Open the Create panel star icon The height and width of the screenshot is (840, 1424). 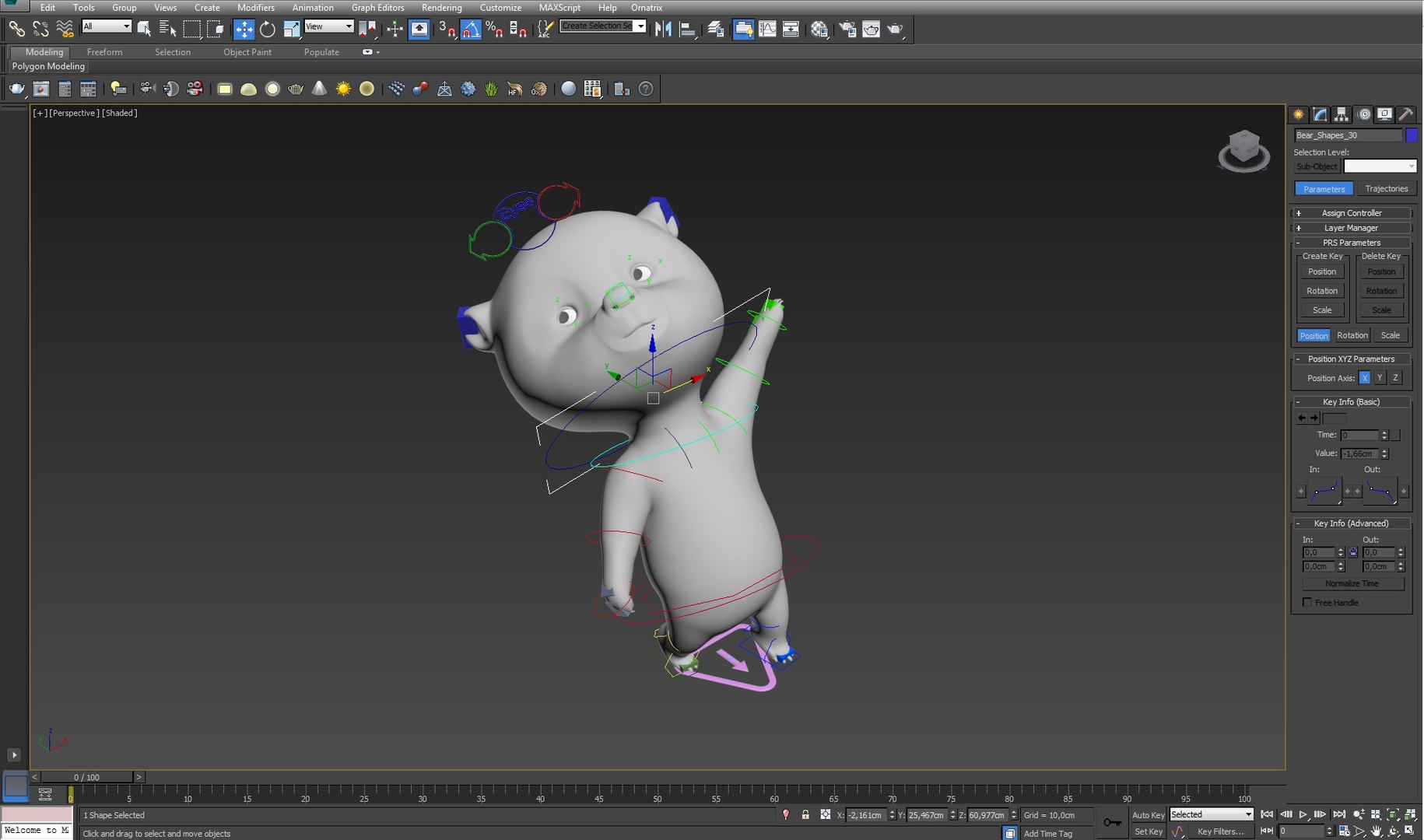(1299, 114)
